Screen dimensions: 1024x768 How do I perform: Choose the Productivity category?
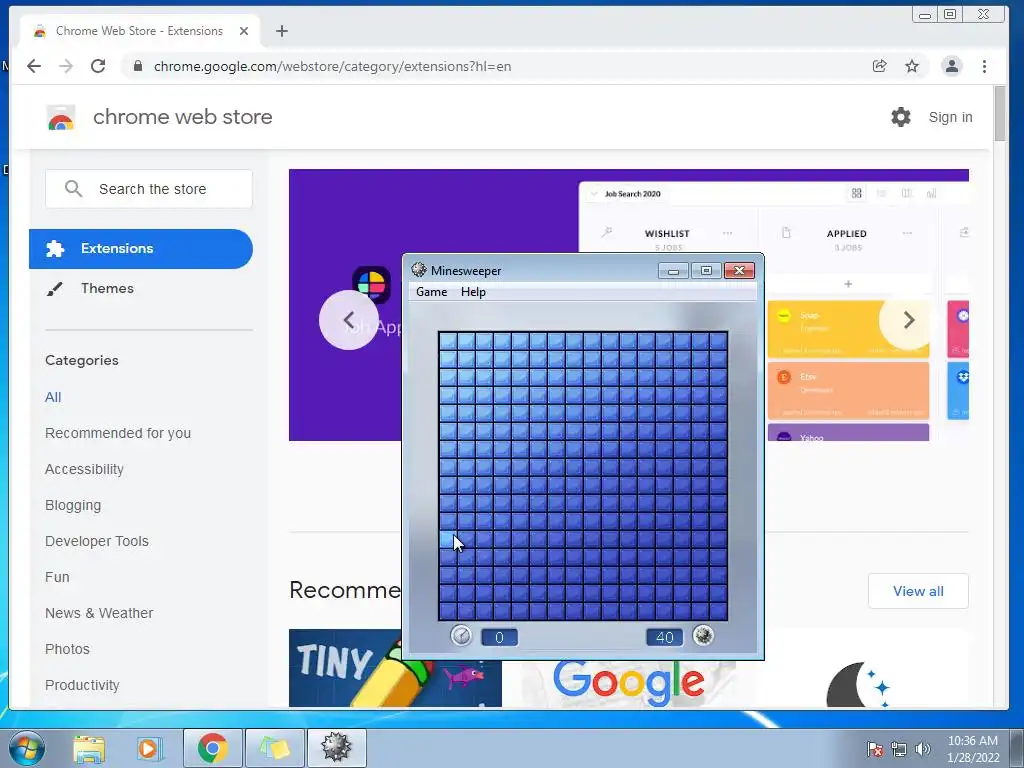point(82,684)
